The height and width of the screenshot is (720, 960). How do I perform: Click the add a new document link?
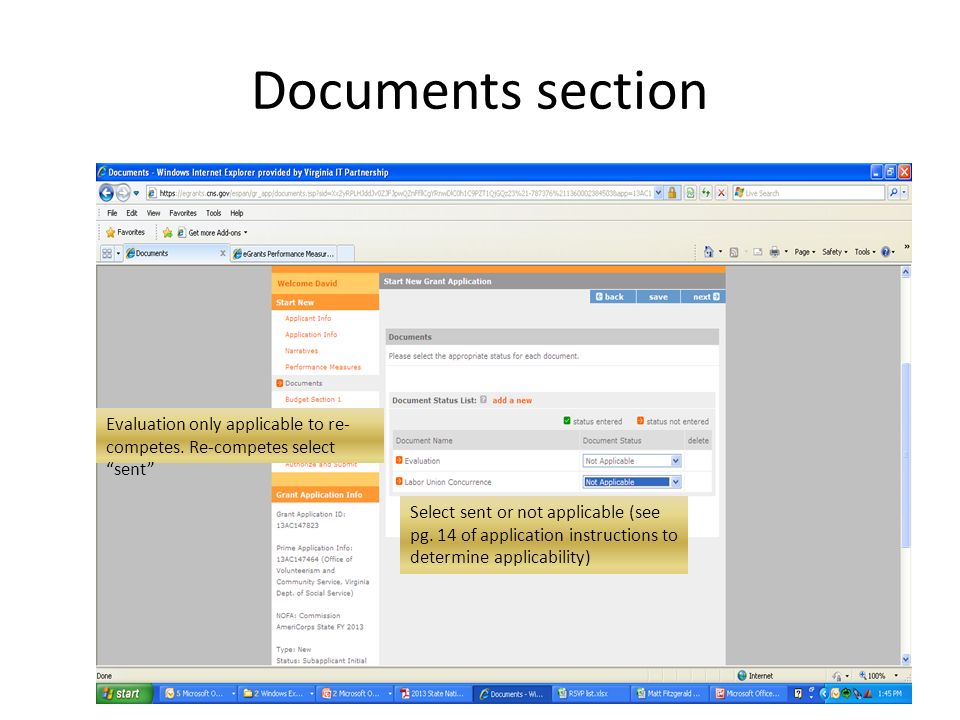click(x=512, y=400)
